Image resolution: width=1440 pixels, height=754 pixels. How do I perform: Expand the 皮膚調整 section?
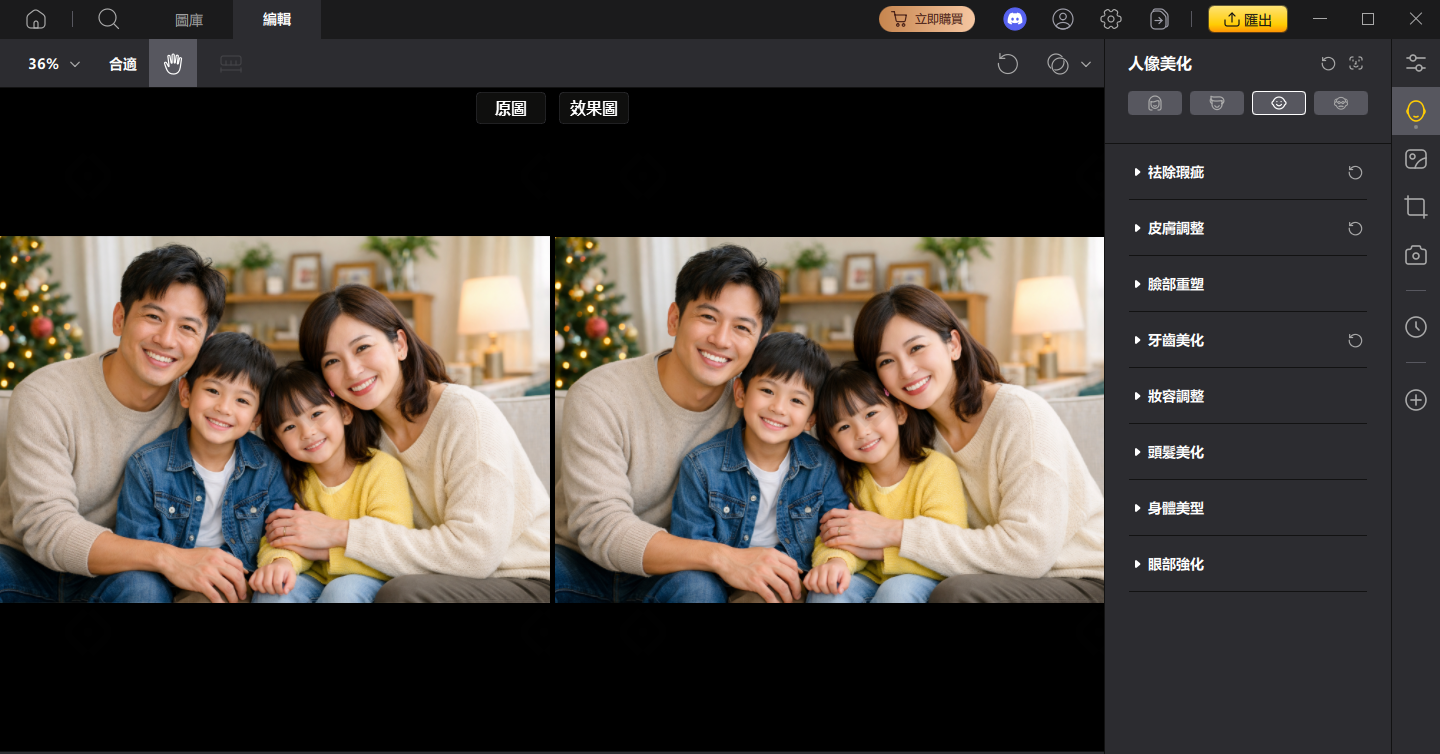1177,228
